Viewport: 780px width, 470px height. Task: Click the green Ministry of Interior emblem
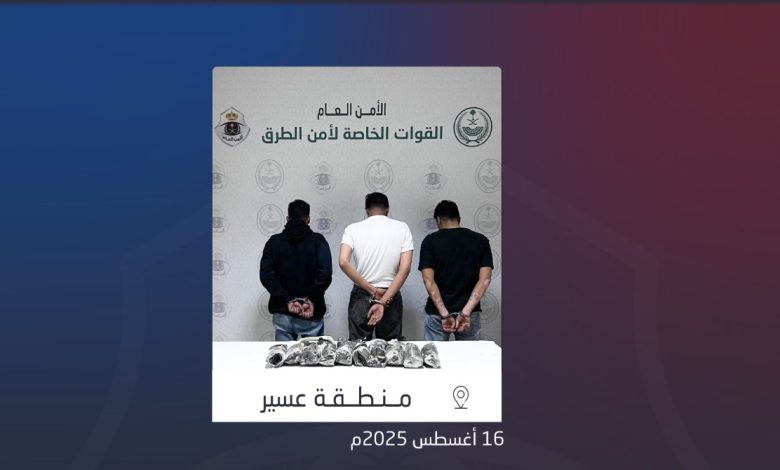tap(473, 127)
